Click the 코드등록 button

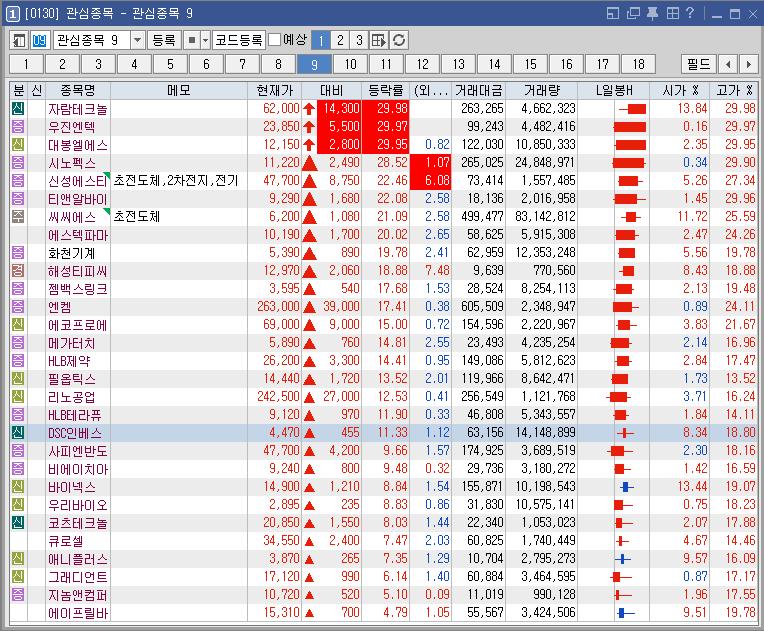[x=239, y=40]
